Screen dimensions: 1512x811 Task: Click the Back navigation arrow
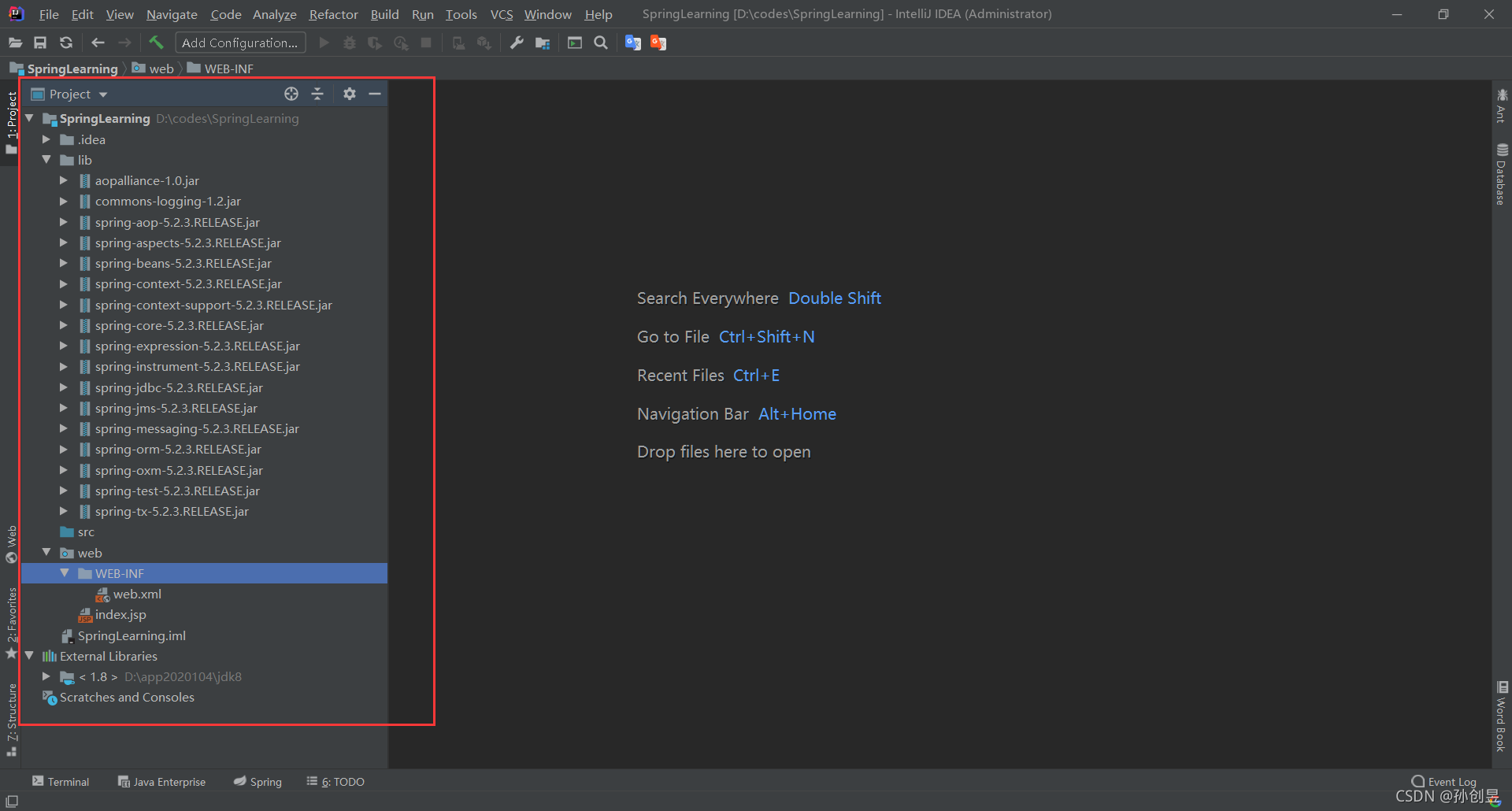tap(98, 43)
